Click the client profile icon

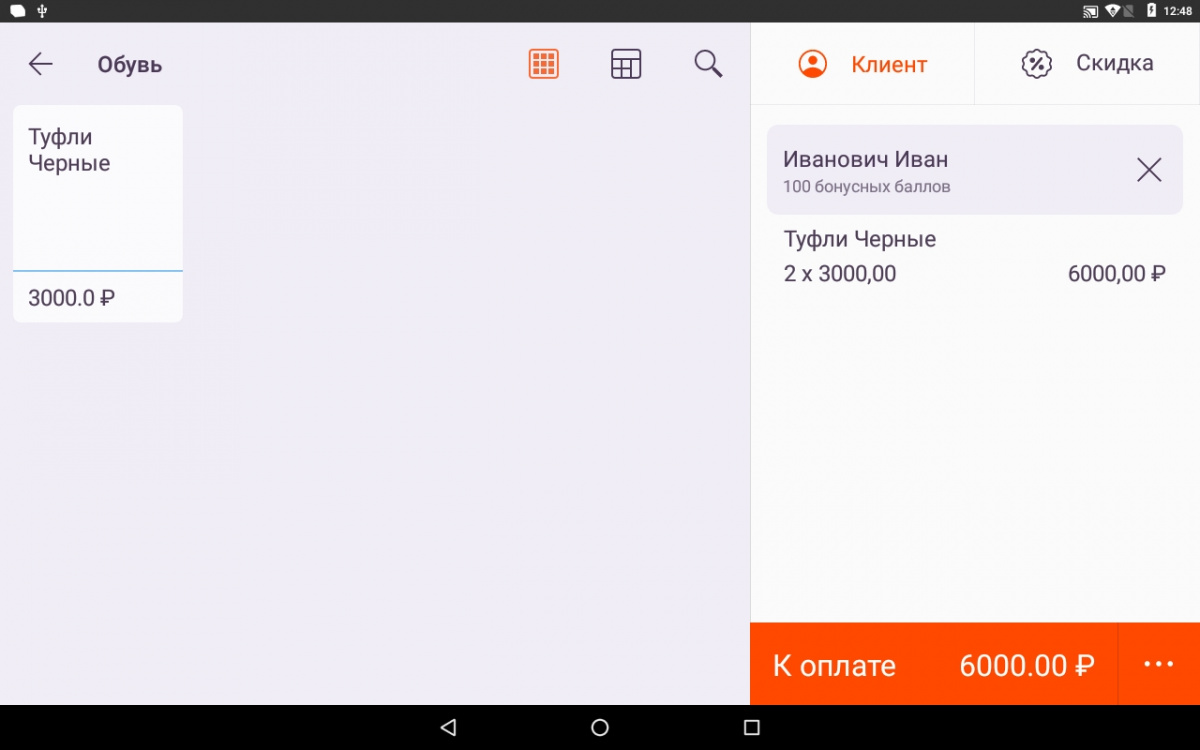click(813, 64)
